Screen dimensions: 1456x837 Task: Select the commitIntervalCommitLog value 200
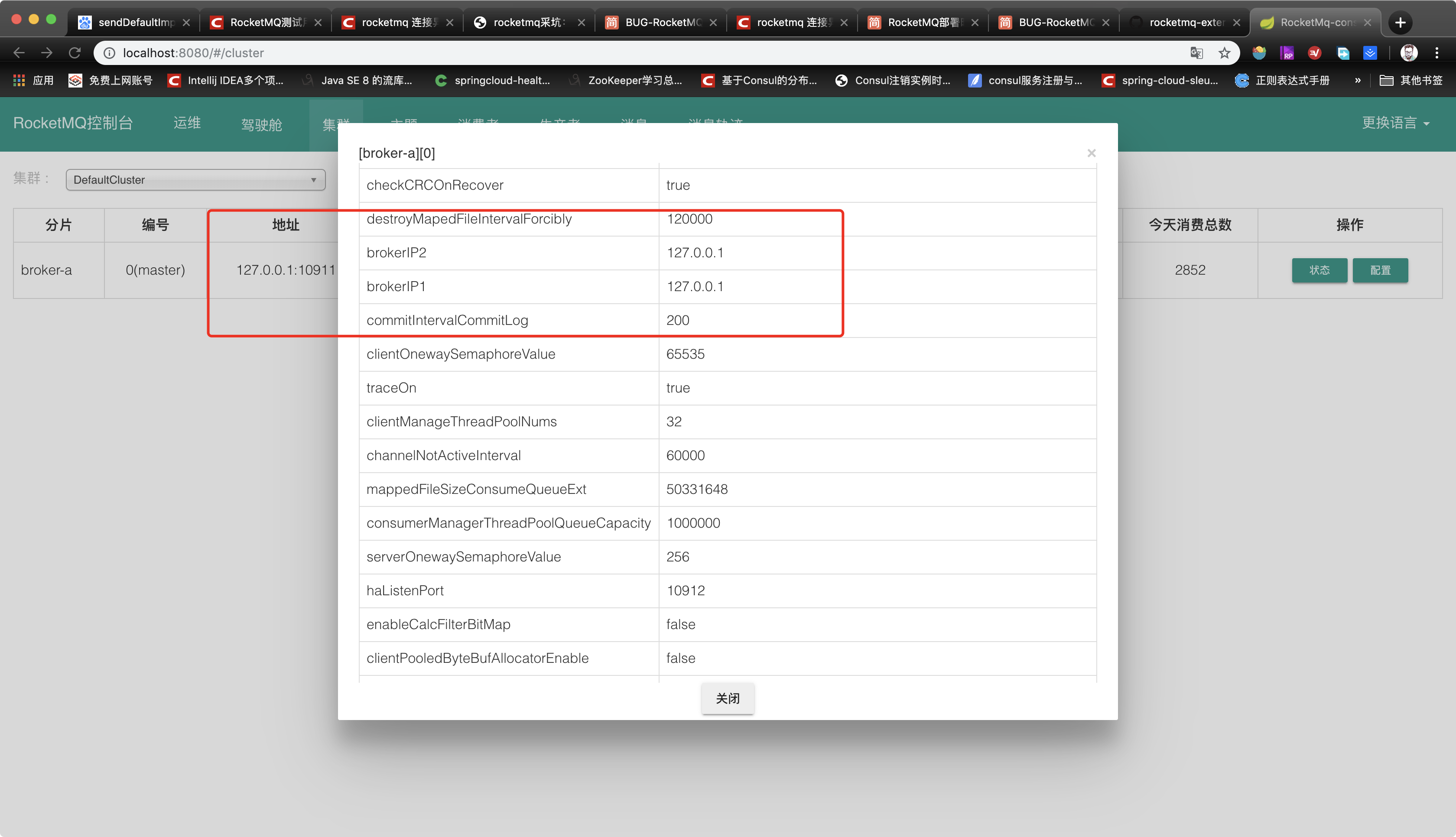tap(678, 321)
